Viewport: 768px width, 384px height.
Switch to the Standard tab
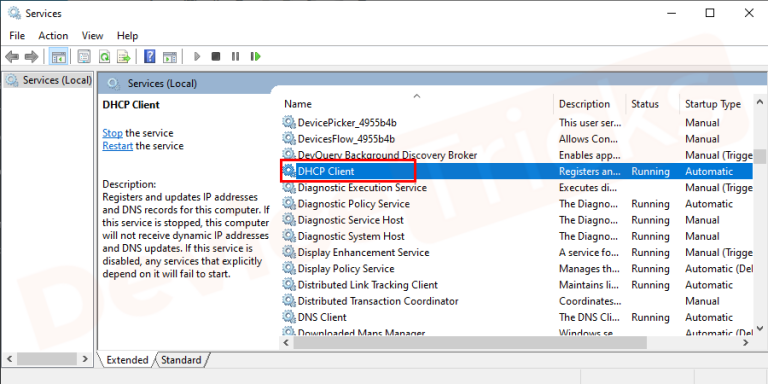point(181,360)
